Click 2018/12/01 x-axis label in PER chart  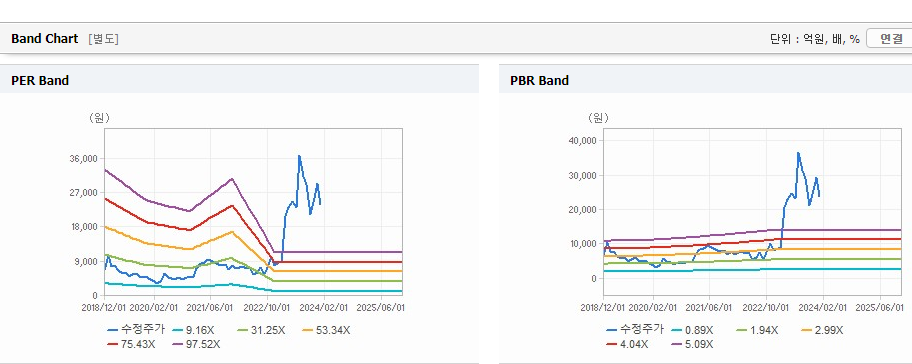105,308
